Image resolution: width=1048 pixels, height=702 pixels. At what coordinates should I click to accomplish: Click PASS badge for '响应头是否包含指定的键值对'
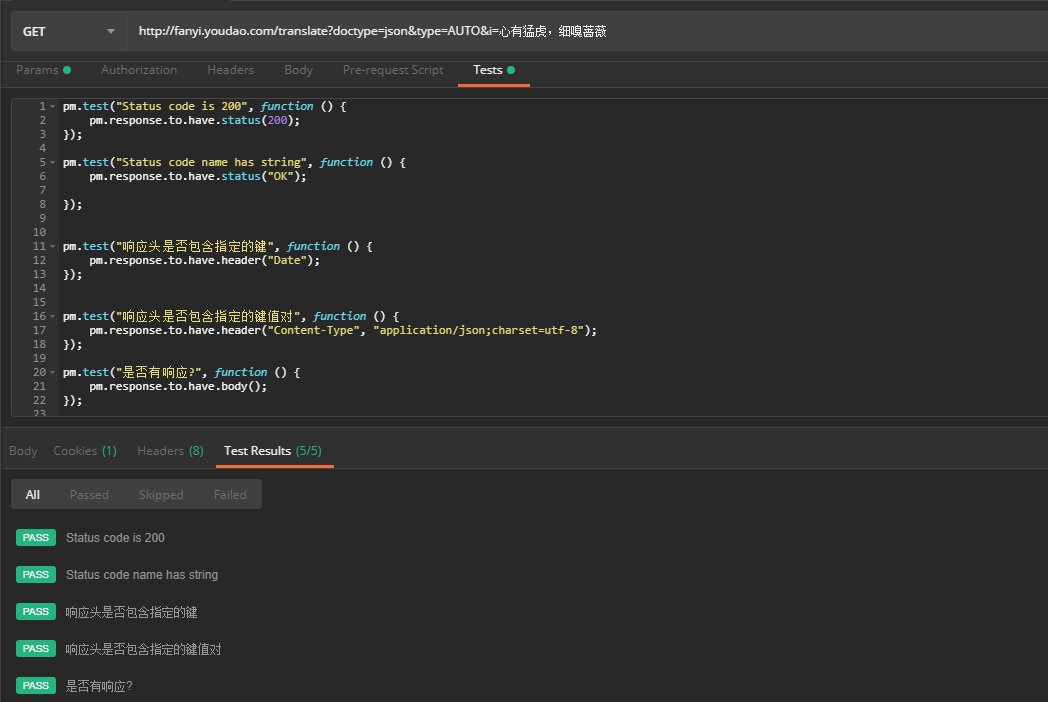[36, 649]
